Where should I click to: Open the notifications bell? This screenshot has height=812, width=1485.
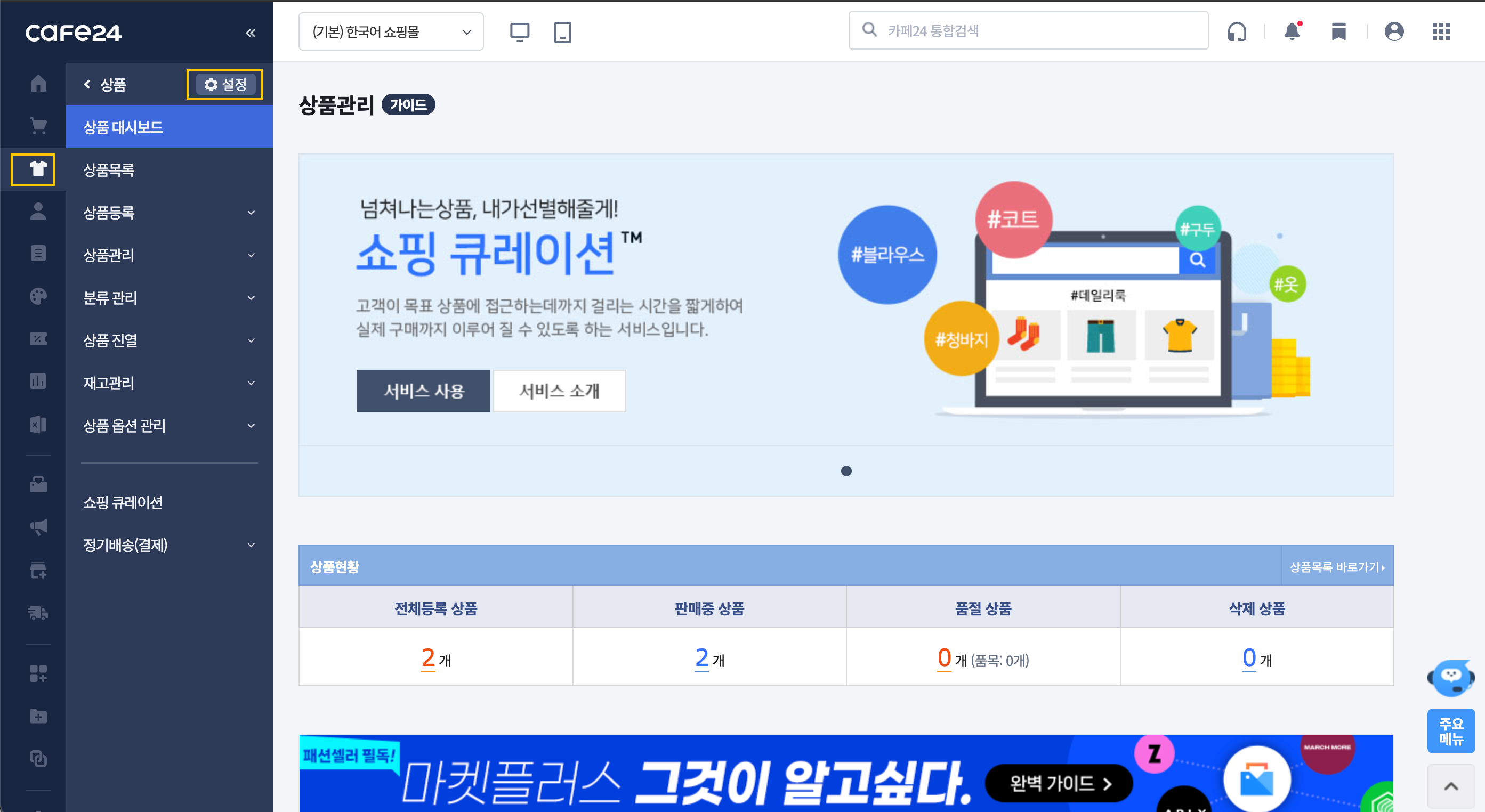tap(1293, 31)
